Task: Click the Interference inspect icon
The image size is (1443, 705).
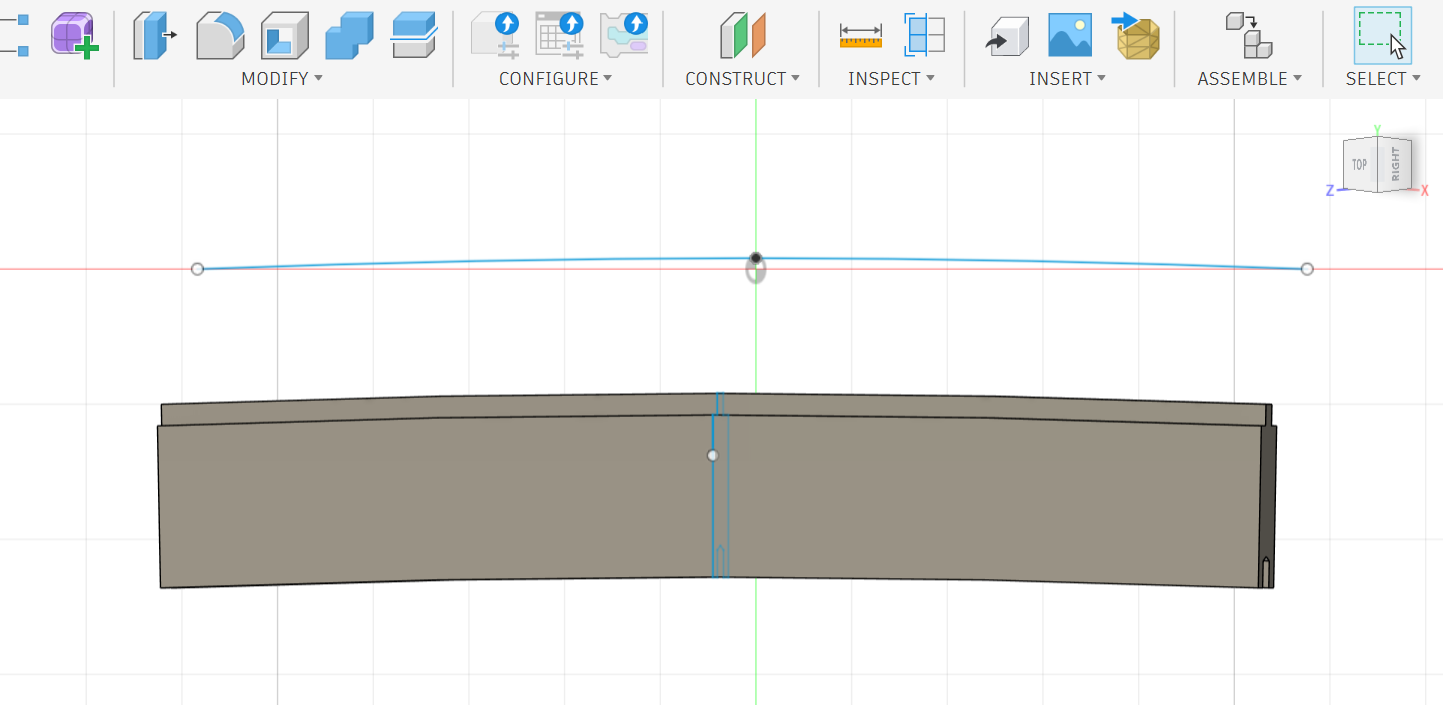Action: 924,35
